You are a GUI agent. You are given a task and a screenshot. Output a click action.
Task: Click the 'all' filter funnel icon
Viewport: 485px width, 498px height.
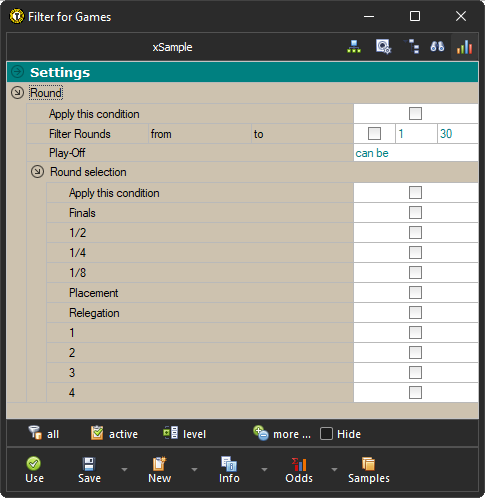[x=35, y=433]
